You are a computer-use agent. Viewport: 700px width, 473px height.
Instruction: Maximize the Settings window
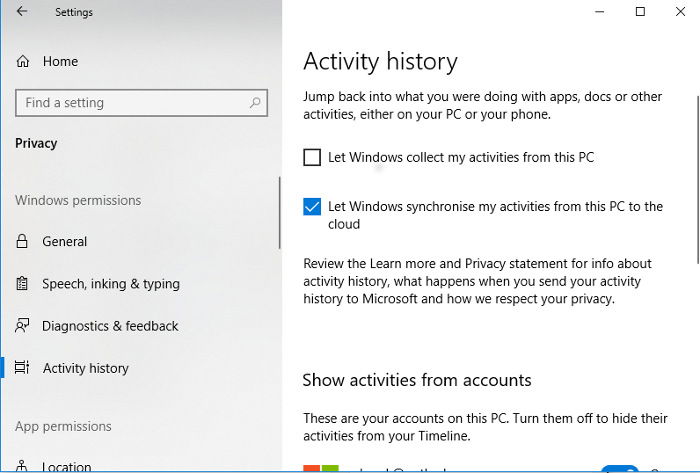click(x=640, y=12)
